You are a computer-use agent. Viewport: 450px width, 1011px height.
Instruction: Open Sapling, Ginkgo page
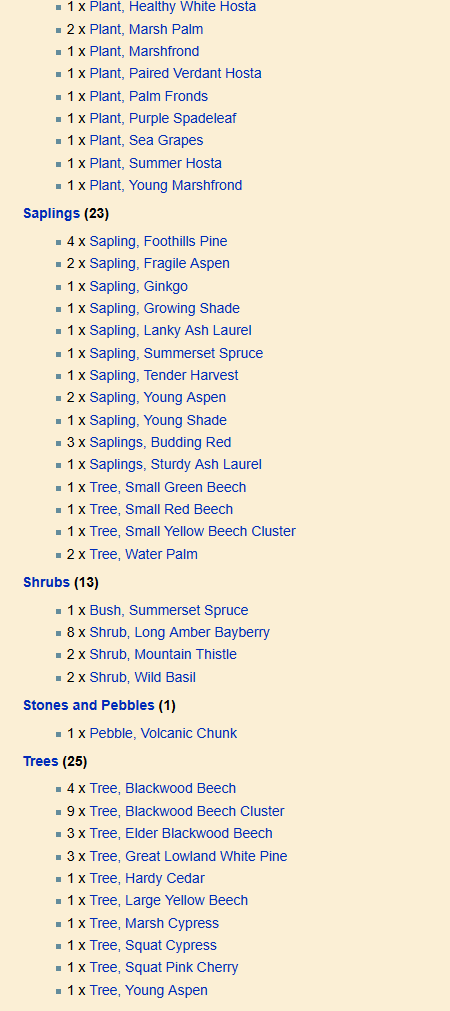139,286
